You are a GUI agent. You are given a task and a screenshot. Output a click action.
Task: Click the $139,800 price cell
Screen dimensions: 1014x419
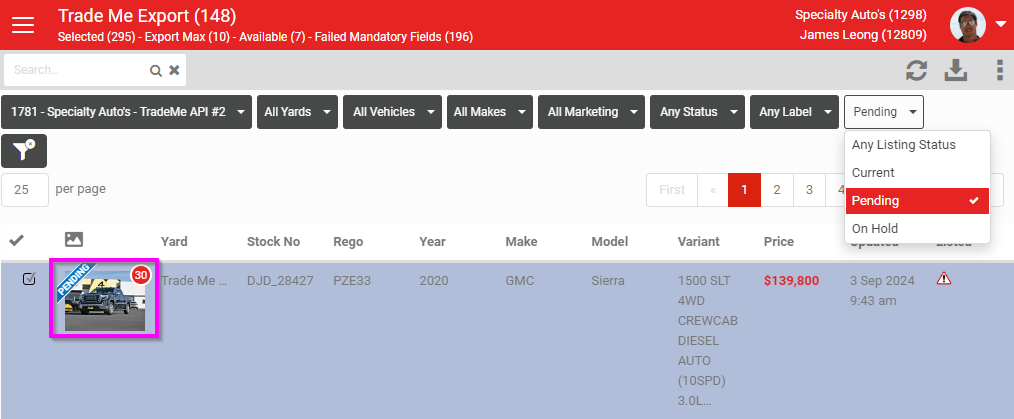[791, 281]
